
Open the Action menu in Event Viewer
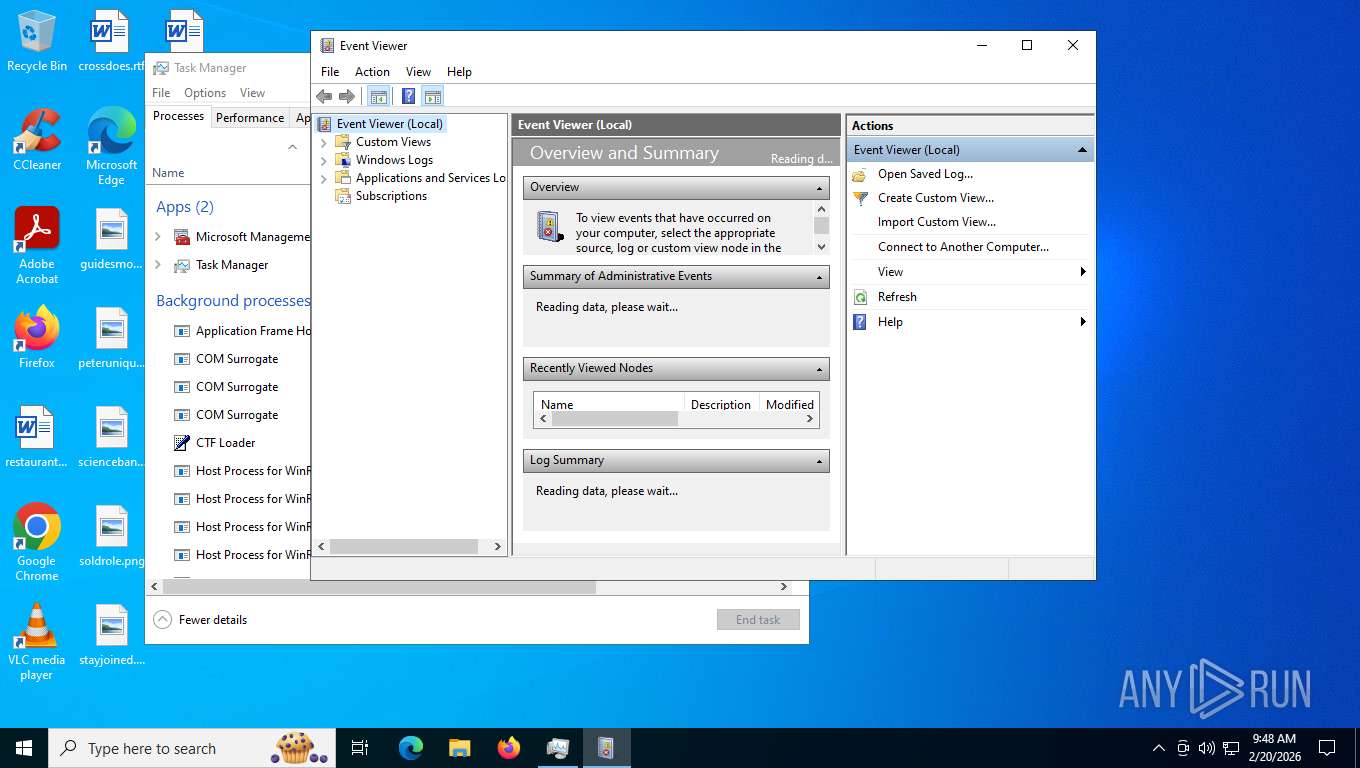tap(372, 72)
